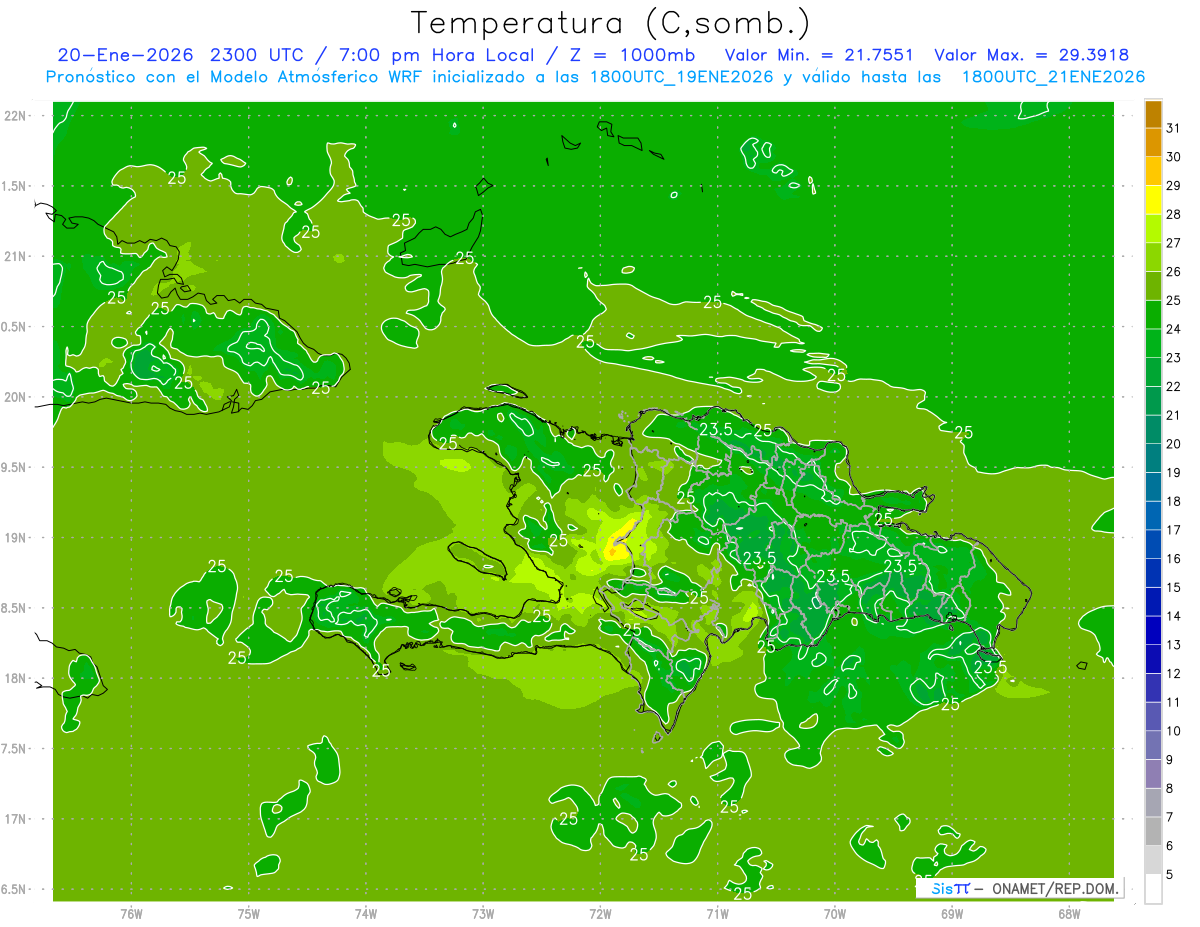Click the '70W' longitude axis label

835,913
